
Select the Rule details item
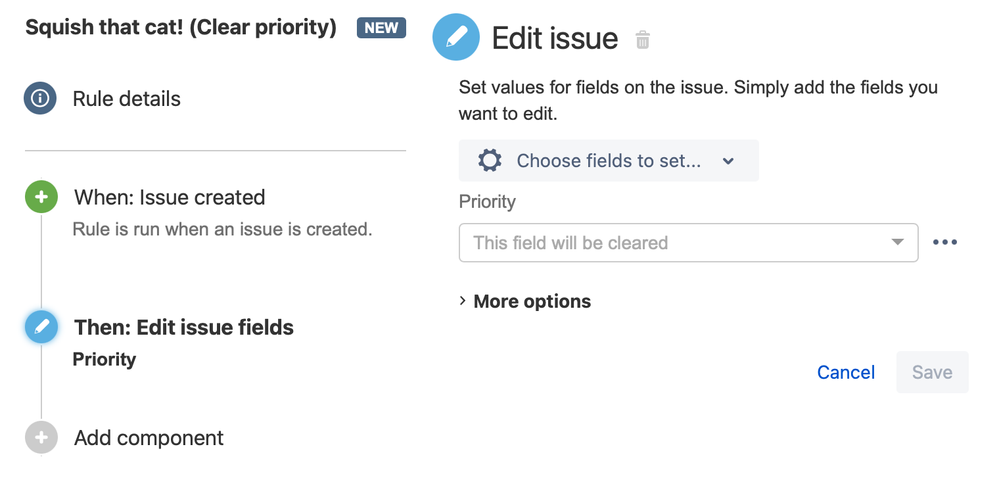click(x=126, y=99)
